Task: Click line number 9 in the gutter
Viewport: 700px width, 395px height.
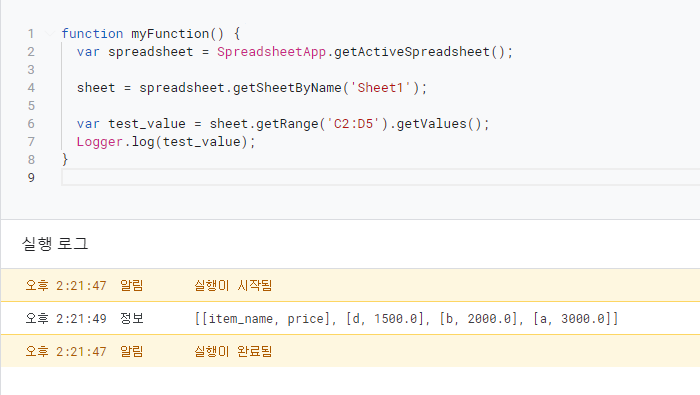Action: pyautogui.click(x=31, y=178)
